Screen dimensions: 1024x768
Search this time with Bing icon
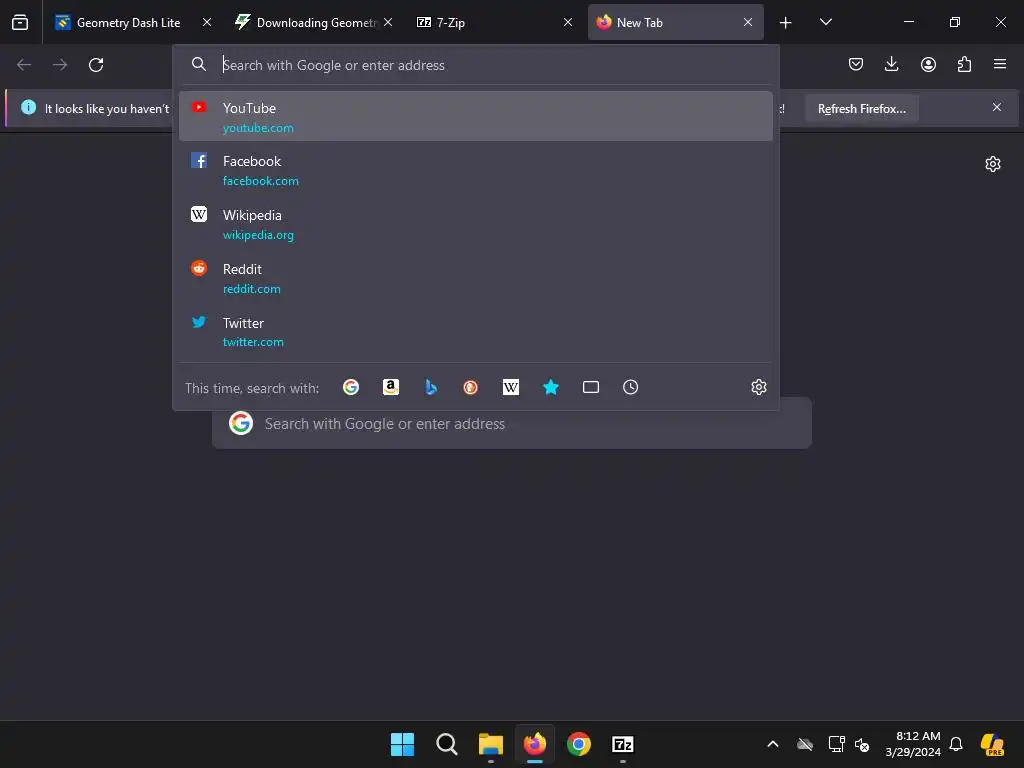431,387
